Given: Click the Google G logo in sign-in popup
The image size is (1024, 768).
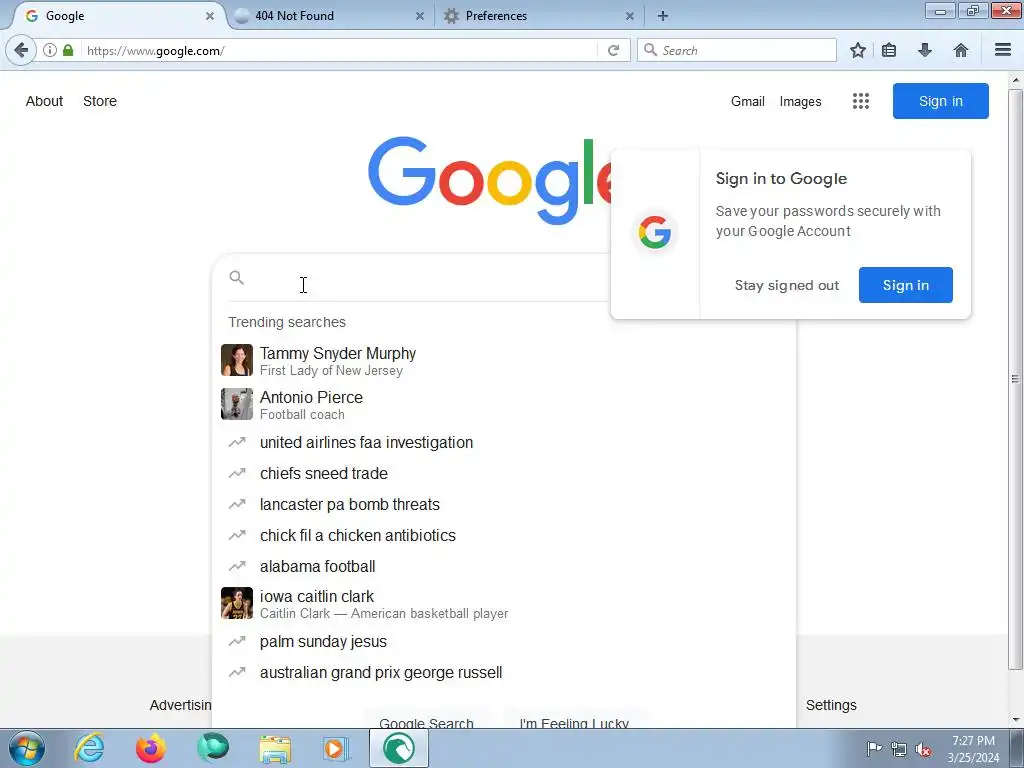Looking at the screenshot, I should 655,232.
